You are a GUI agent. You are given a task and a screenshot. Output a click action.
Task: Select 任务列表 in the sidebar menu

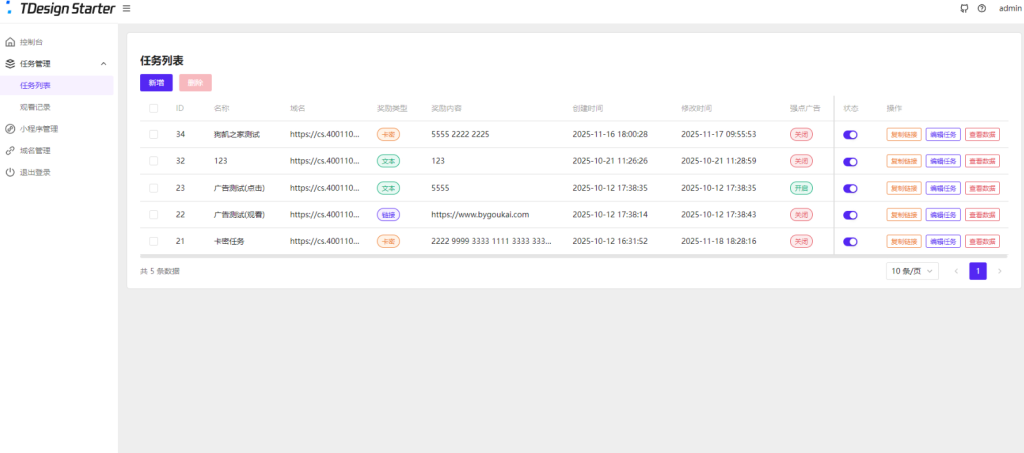click(x=35, y=86)
